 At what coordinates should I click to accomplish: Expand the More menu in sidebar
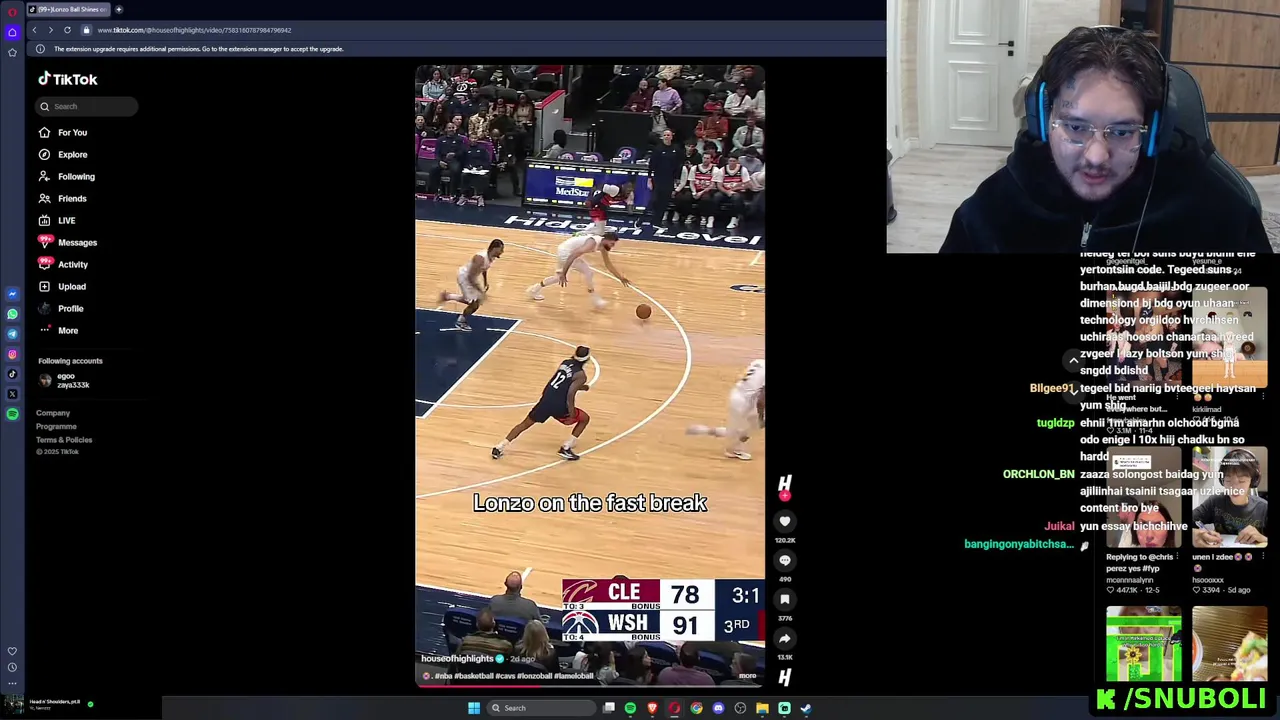coord(58,330)
